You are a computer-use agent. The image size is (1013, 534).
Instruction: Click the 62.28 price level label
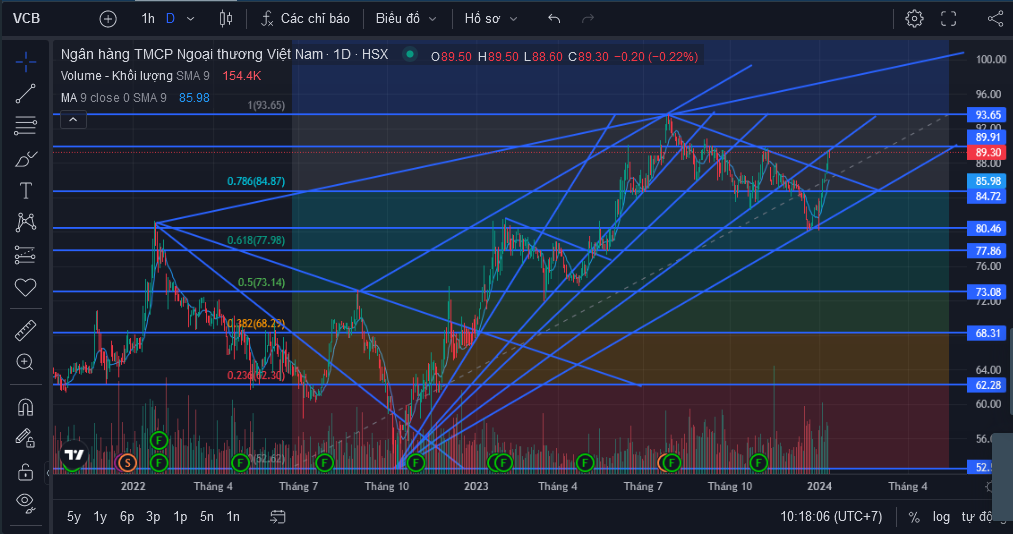coord(987,385)
